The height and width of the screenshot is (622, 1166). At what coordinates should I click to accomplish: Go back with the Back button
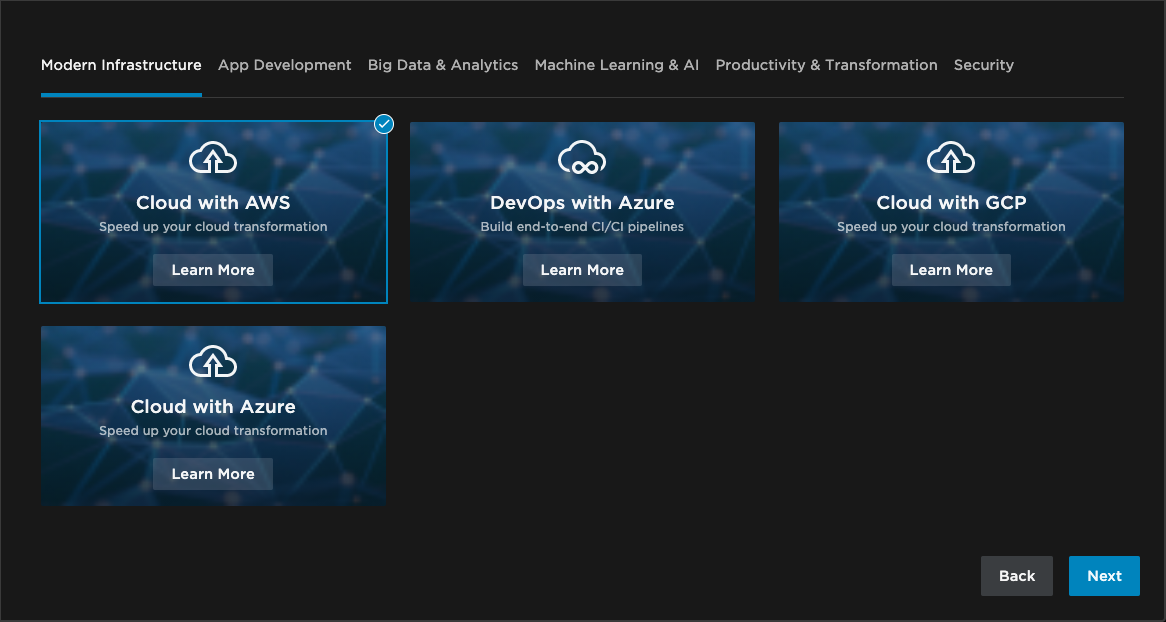(1017, 576)
